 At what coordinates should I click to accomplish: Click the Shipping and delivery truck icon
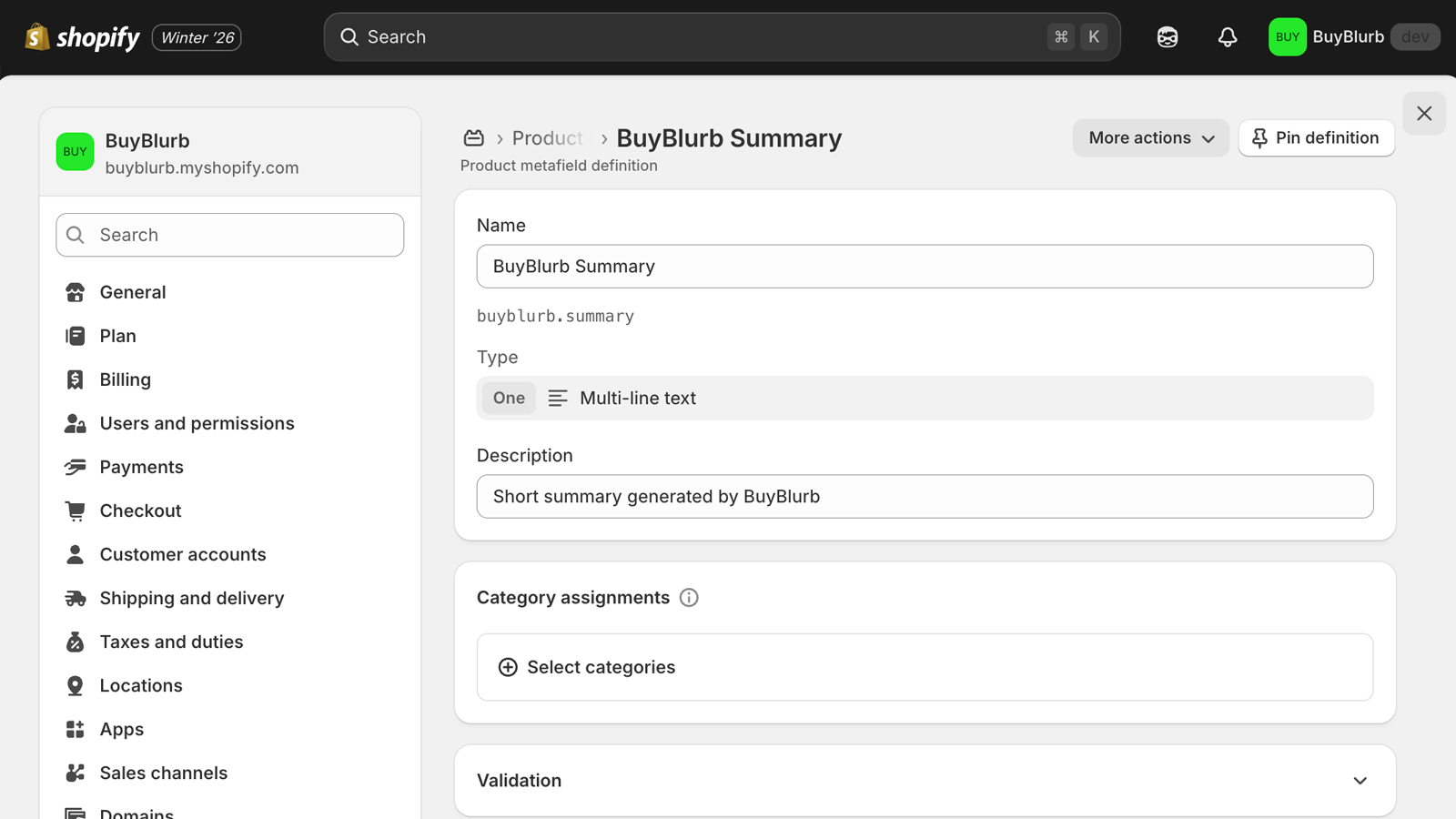click(75, 598)
